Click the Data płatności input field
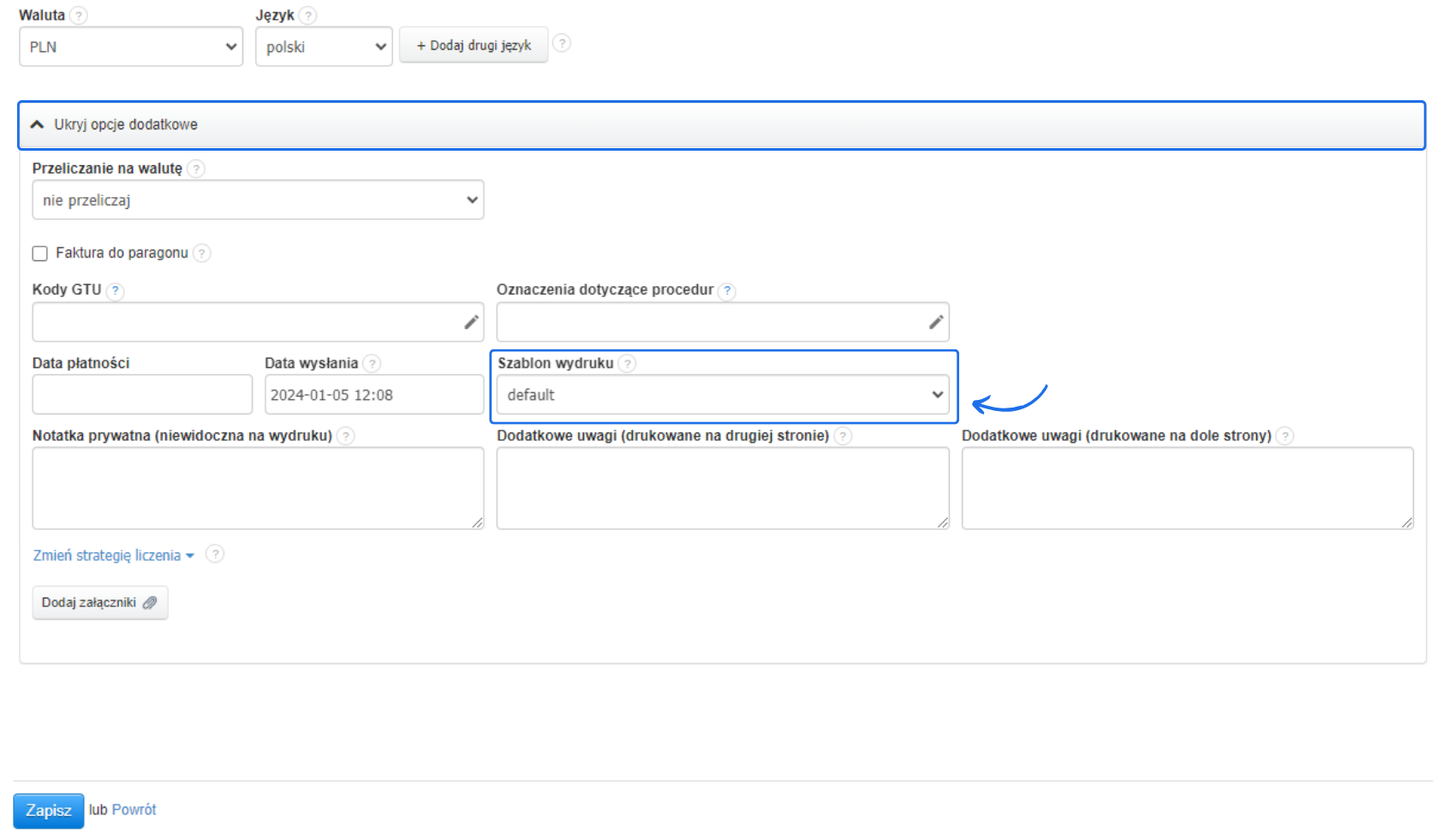This screenshot has height=840, width=1443. coord(142,395)
